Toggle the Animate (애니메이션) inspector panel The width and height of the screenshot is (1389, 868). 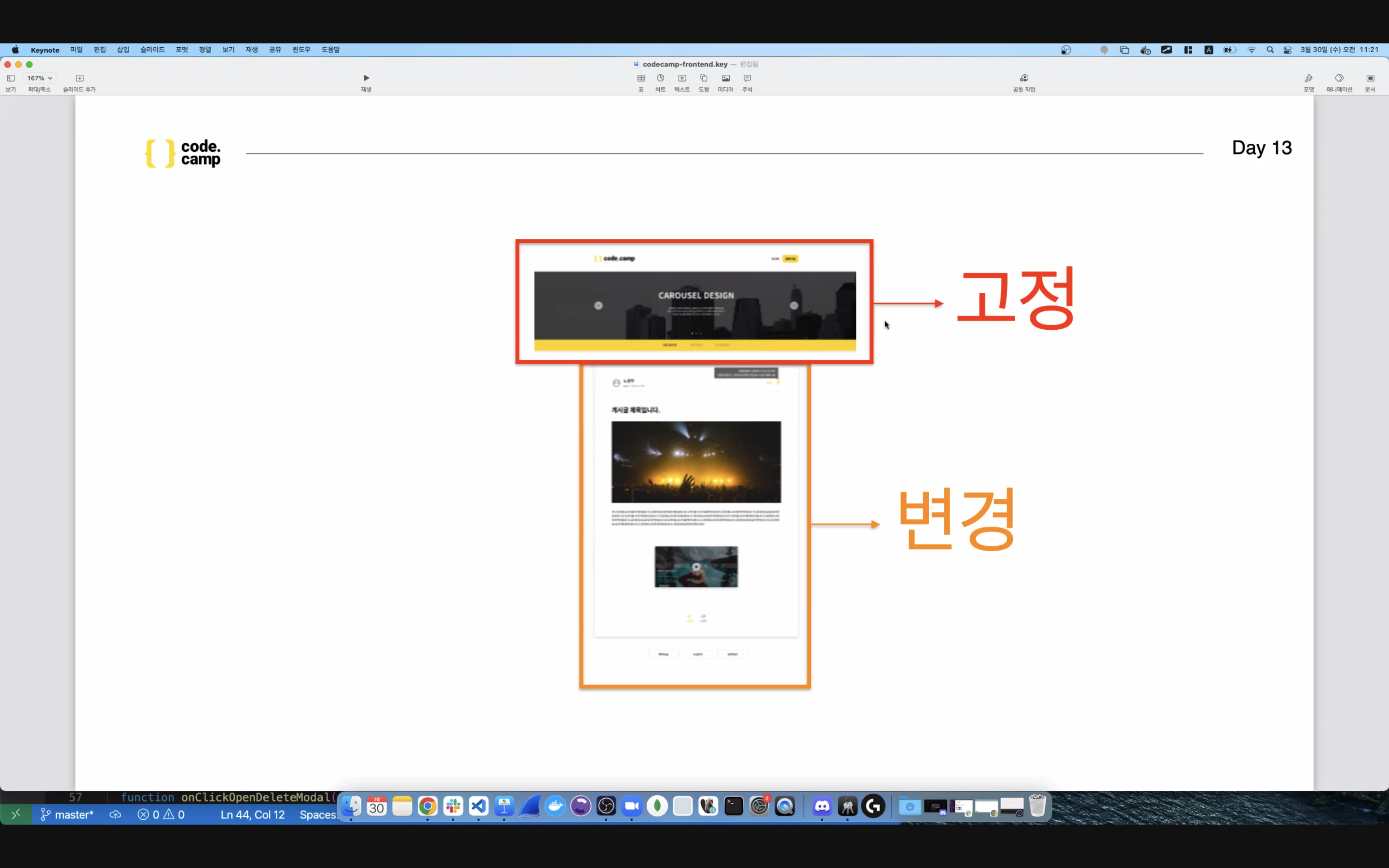1338,79
